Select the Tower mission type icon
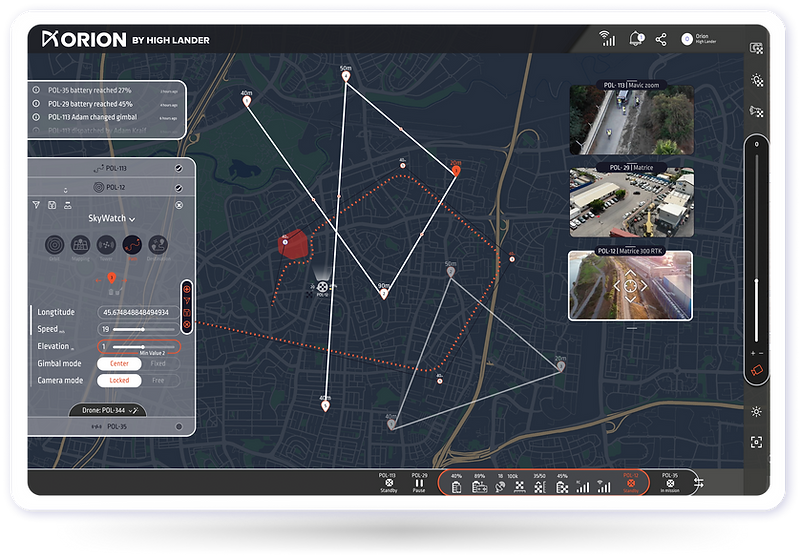Screen dimensions: 801x556 [106, 245]
